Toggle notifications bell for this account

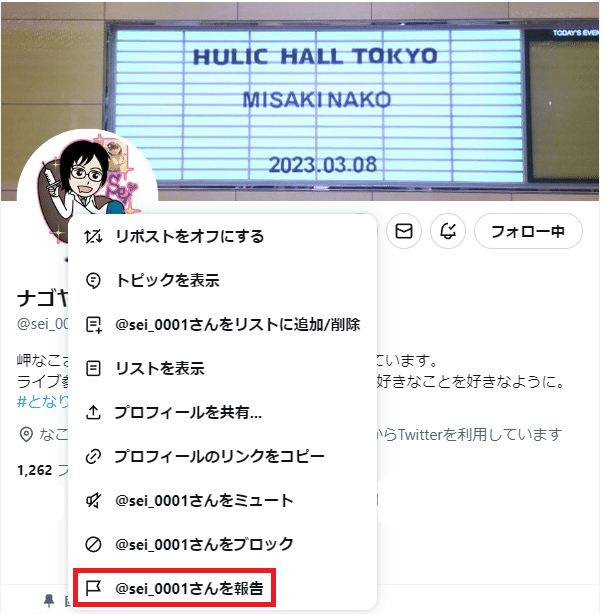[448, 231]
